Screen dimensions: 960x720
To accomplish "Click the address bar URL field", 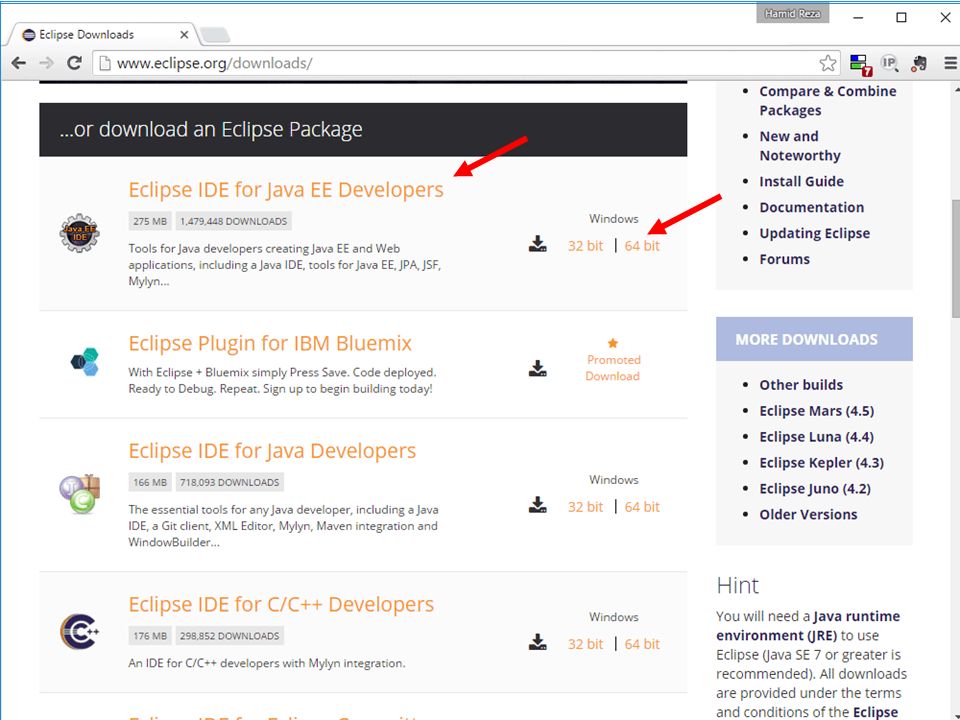I will pos(465,63).
